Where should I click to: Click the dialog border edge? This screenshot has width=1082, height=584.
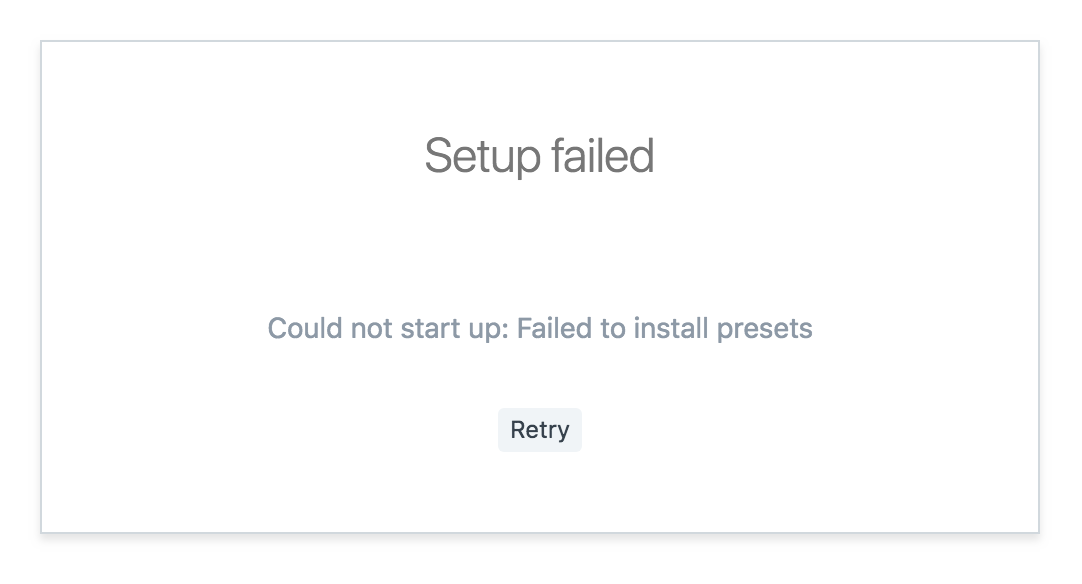pos(40,285)
